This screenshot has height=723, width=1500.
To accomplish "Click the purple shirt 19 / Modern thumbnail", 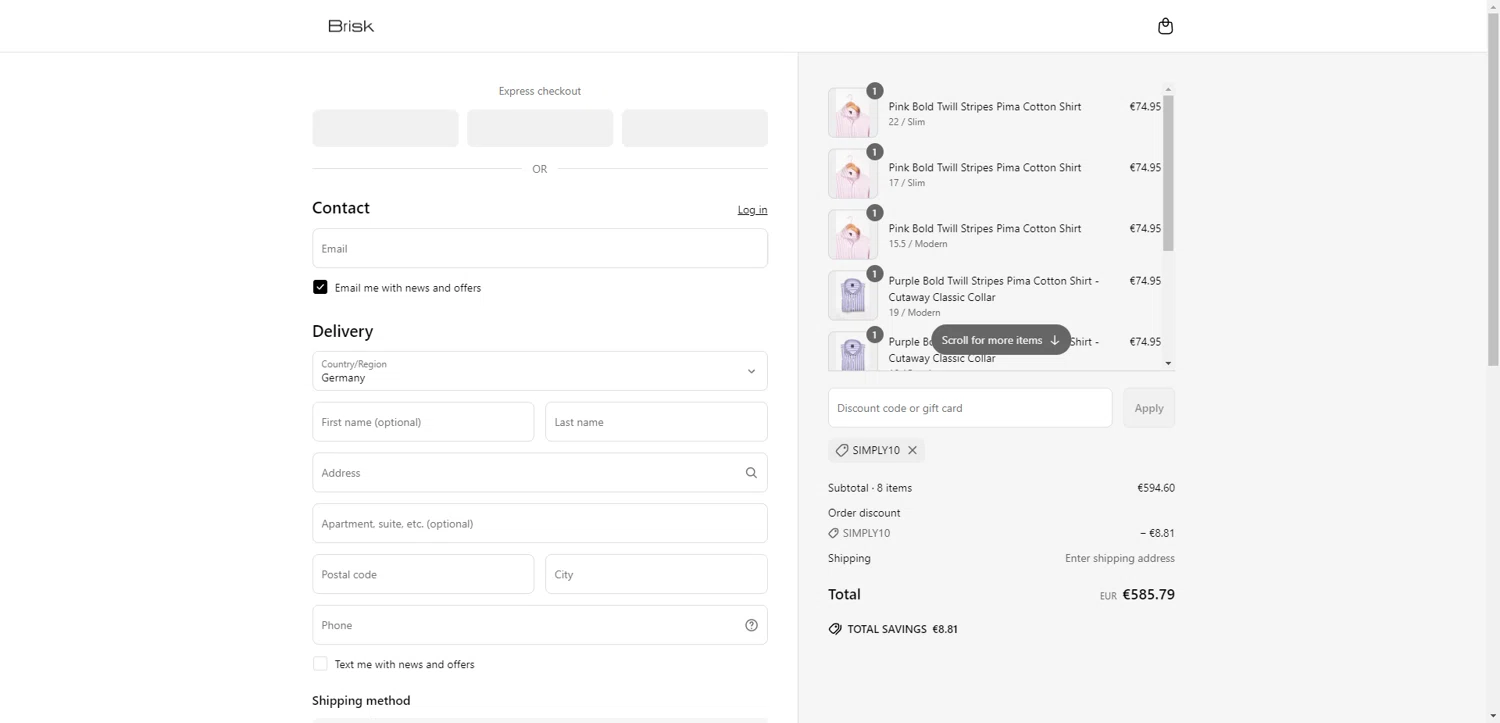I will tap(853, 296).
